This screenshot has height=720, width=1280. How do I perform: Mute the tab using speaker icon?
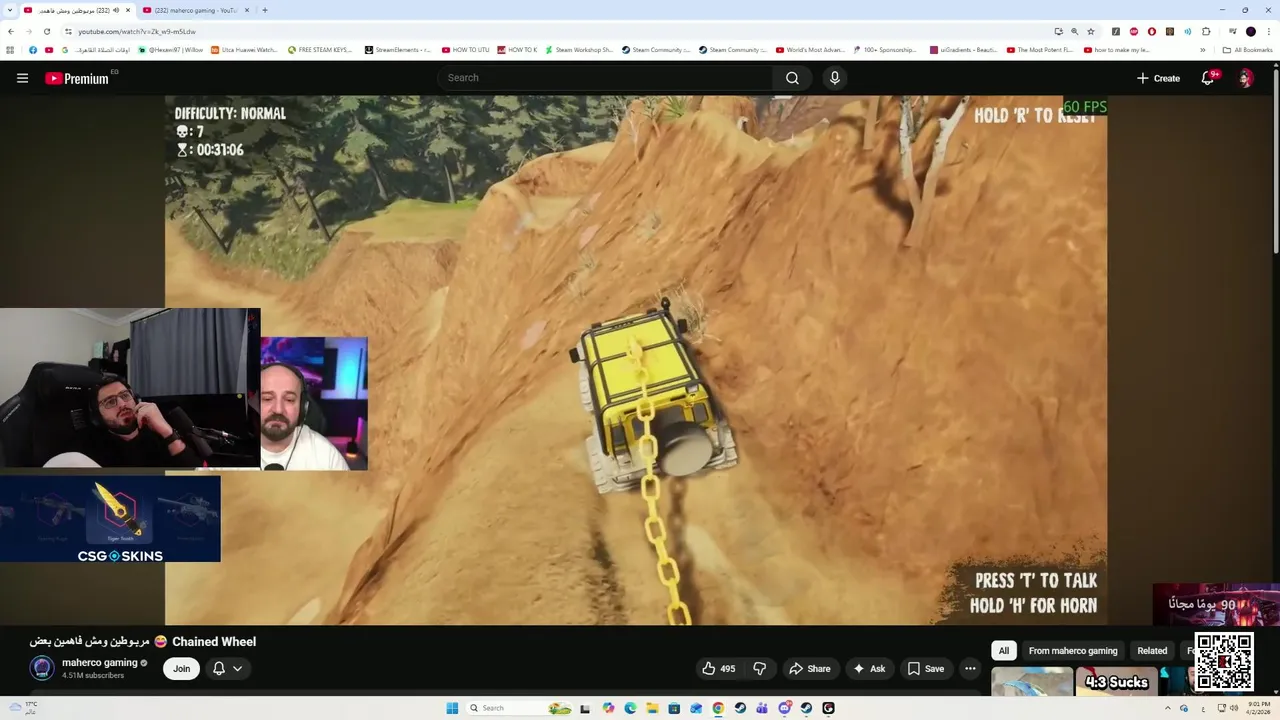click(116, 10)
